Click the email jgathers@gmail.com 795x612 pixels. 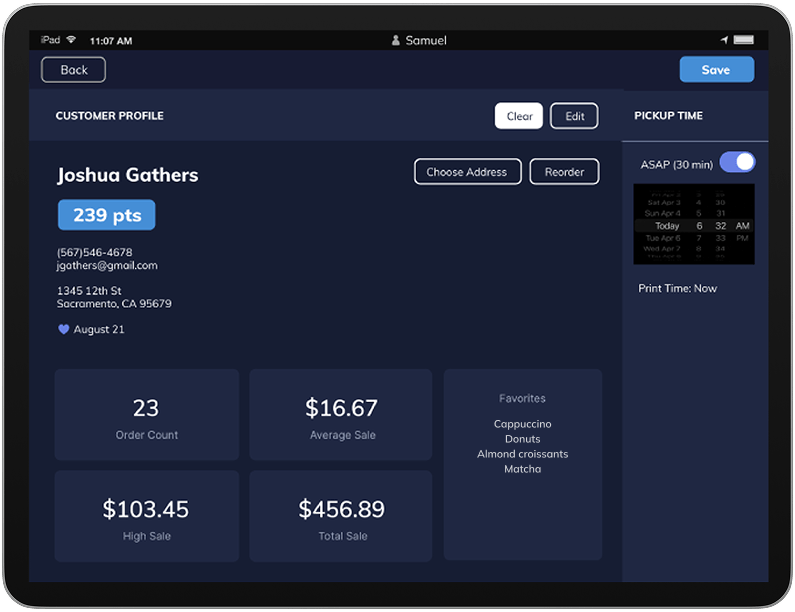[x=107, y=265]
